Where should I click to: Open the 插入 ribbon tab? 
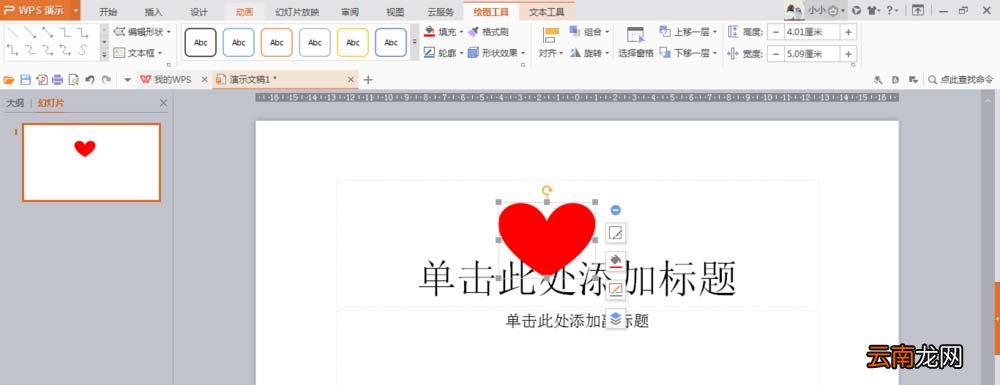coord(153,11)
